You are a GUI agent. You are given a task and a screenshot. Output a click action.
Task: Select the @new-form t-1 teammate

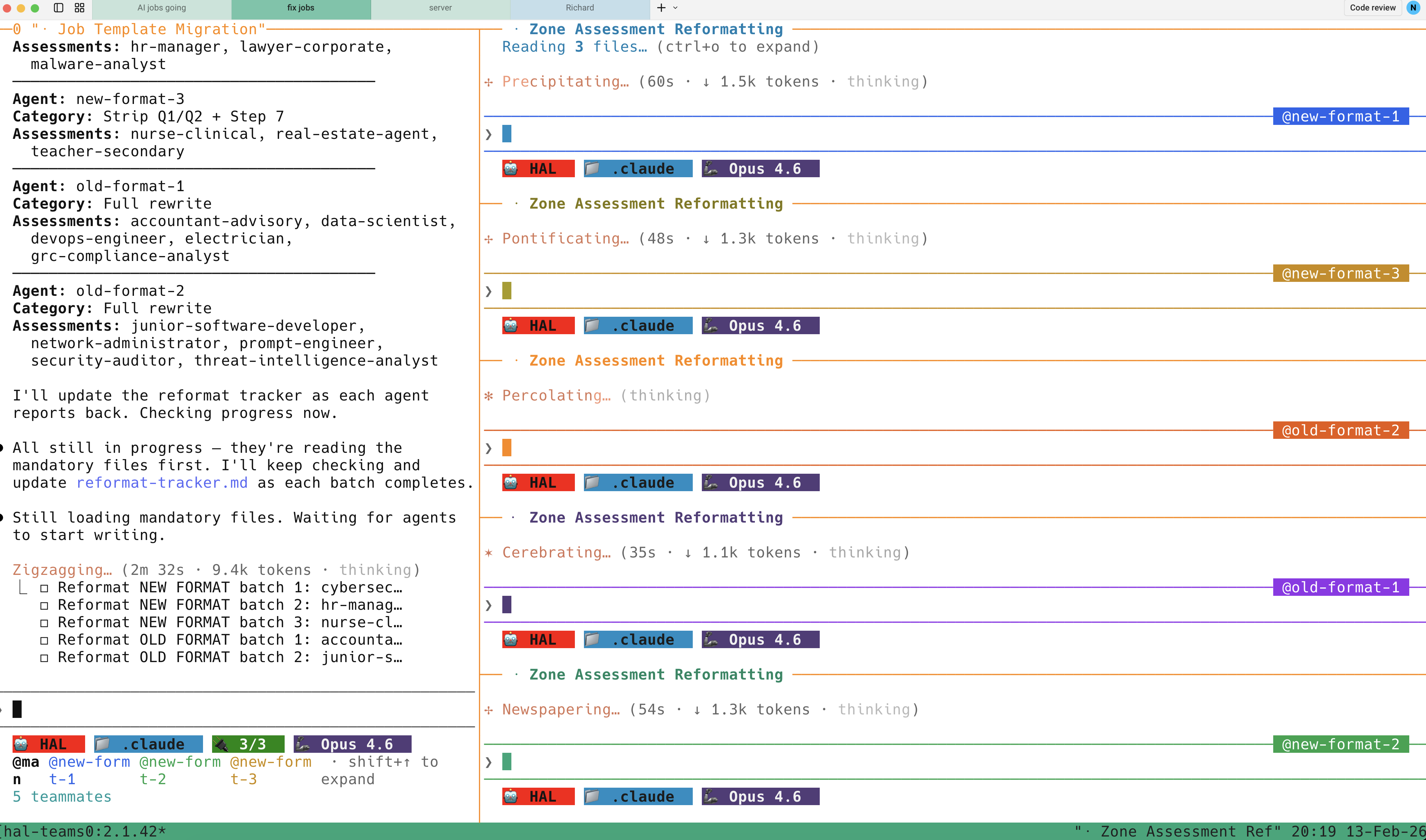(89, 770)
